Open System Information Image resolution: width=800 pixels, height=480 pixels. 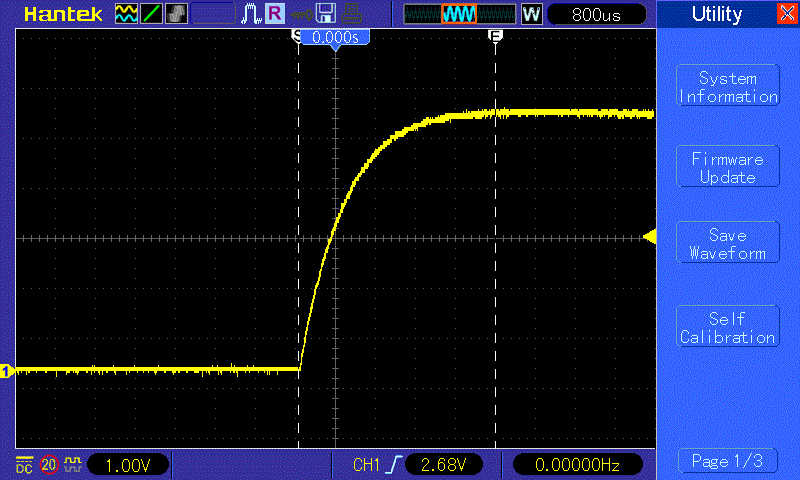pos(727,87)
